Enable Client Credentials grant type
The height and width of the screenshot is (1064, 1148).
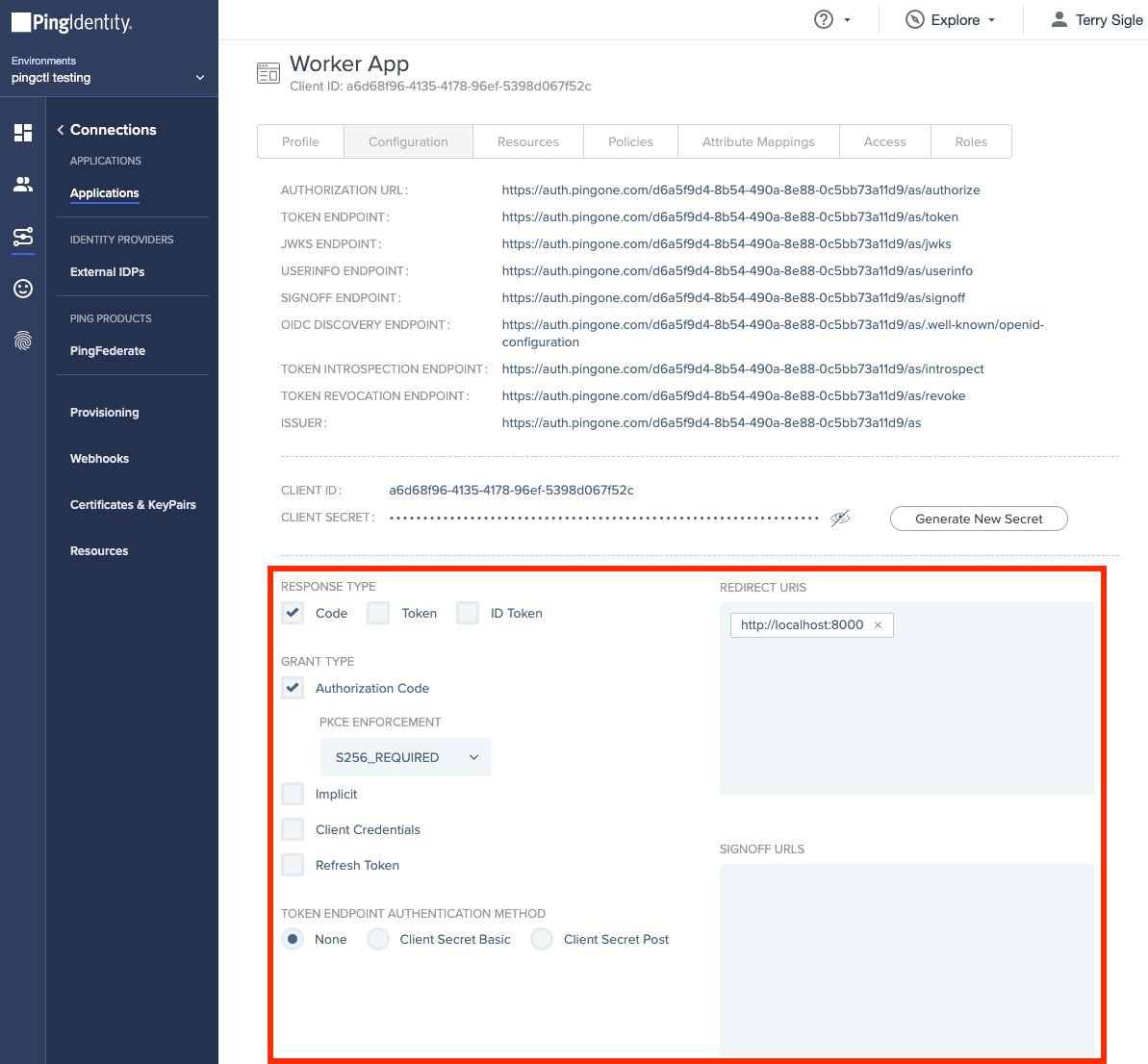point(293,829)
